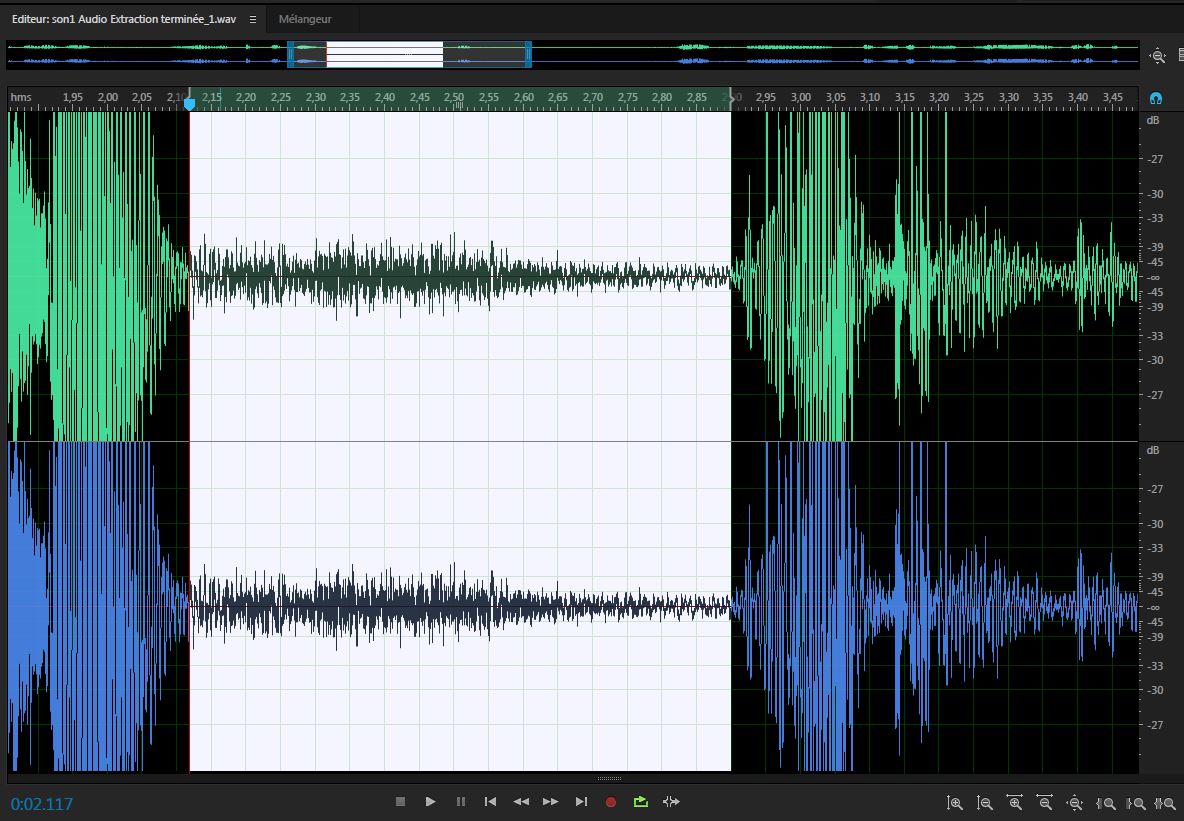Move playhead to previous marker

(x=490, y=802)
